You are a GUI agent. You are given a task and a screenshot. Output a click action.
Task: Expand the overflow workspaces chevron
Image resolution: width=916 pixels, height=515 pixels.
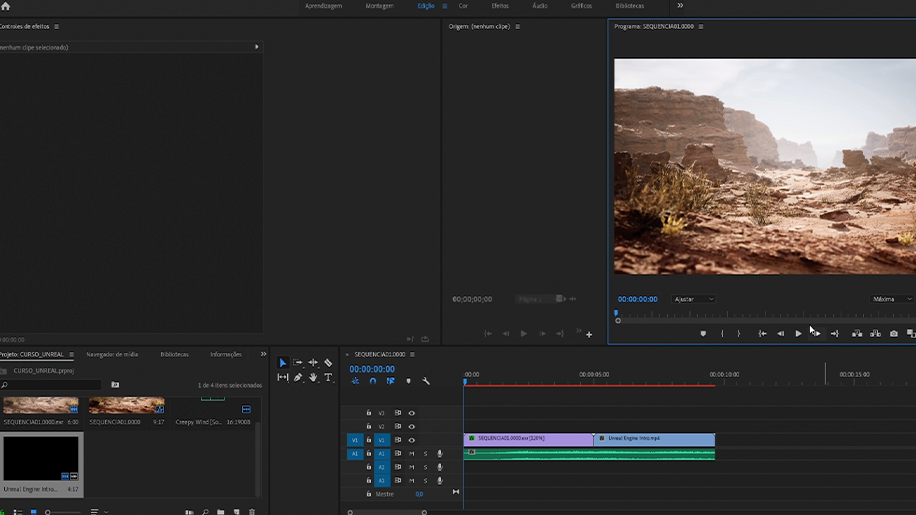click(680, 6)
